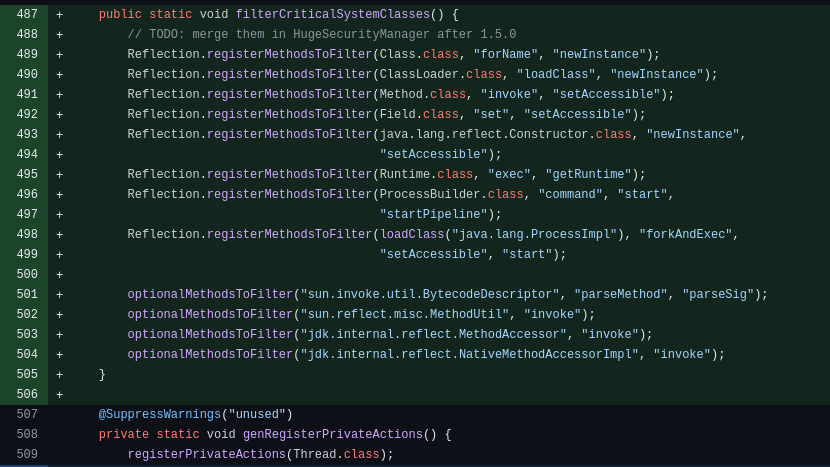Click the "startPipeline" string literal

433,214
